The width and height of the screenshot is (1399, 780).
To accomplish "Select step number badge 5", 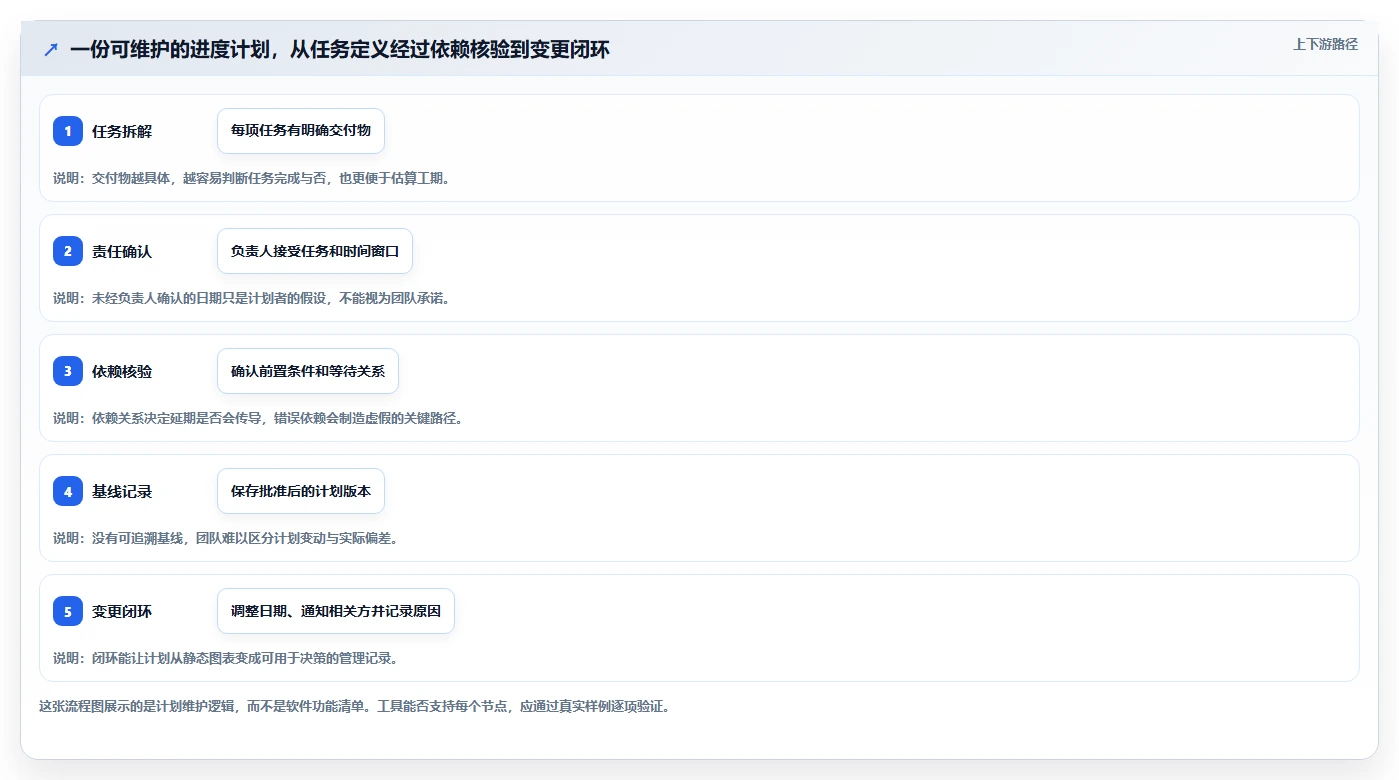I will [x=68, y=611].
